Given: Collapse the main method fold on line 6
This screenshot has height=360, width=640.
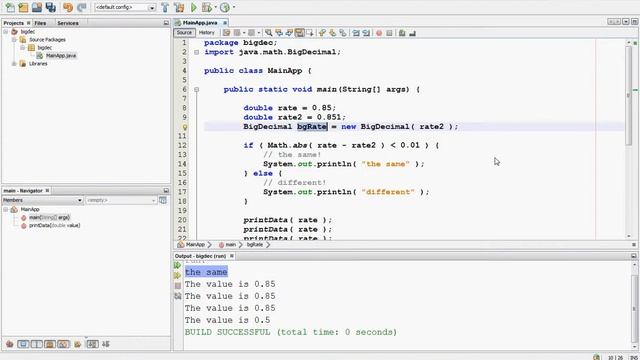Looking at the screenshot, I should pos(196,89).
